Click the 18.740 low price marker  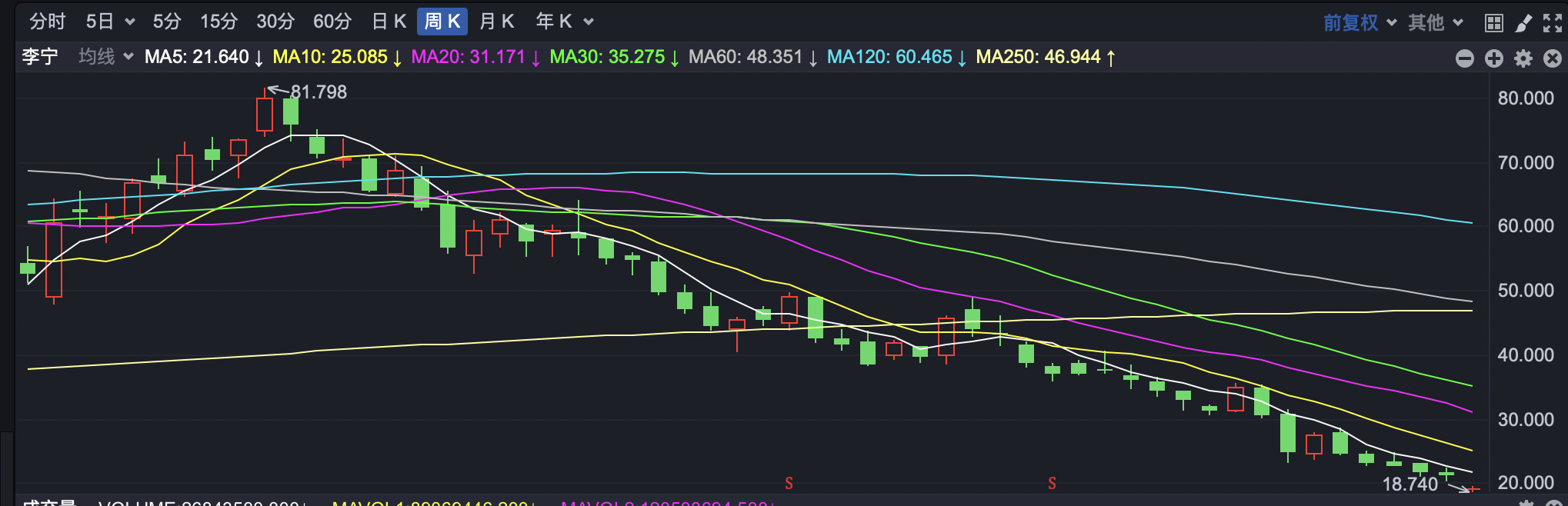[x=1410, y=484]
